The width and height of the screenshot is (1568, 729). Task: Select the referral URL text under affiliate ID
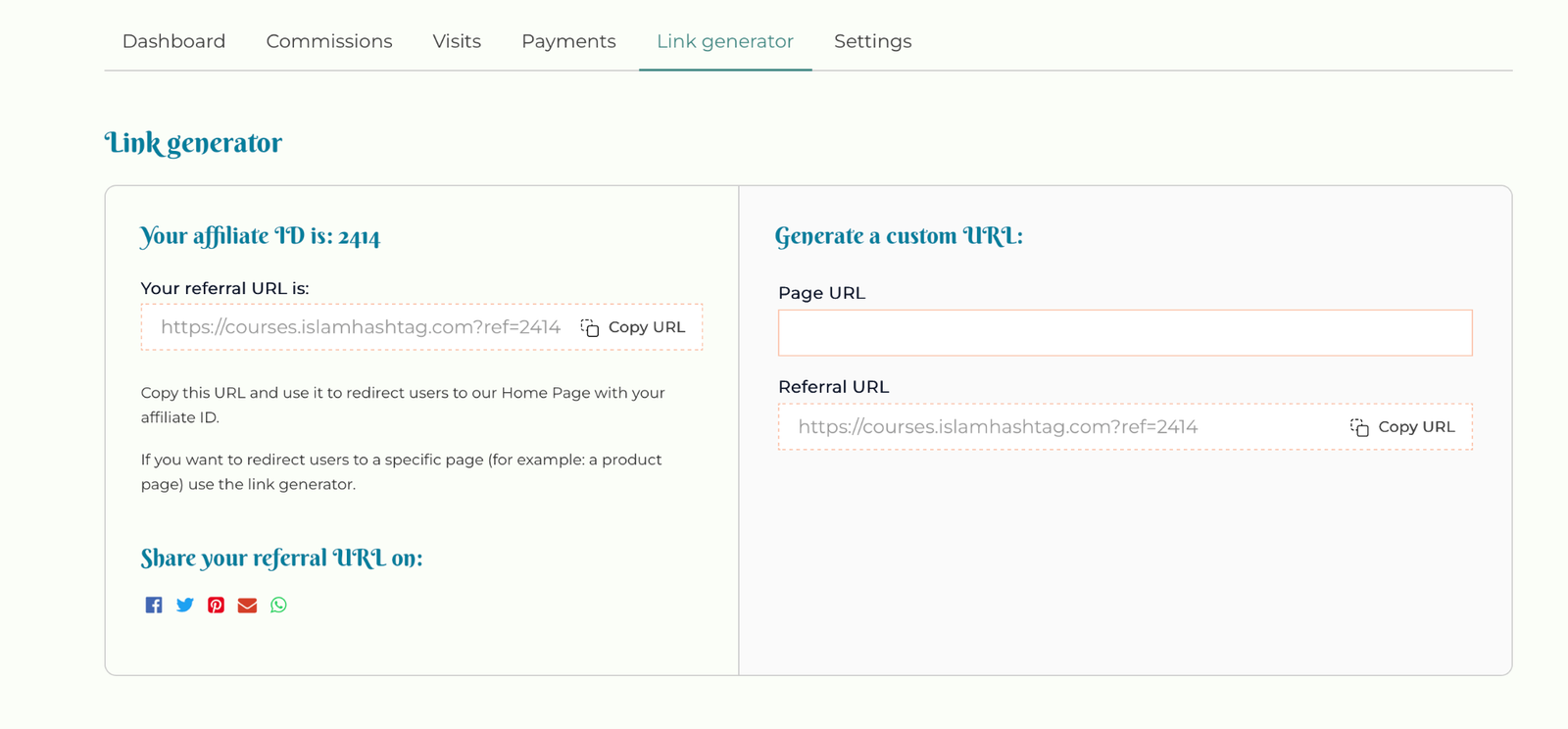(x=361, y=327)
